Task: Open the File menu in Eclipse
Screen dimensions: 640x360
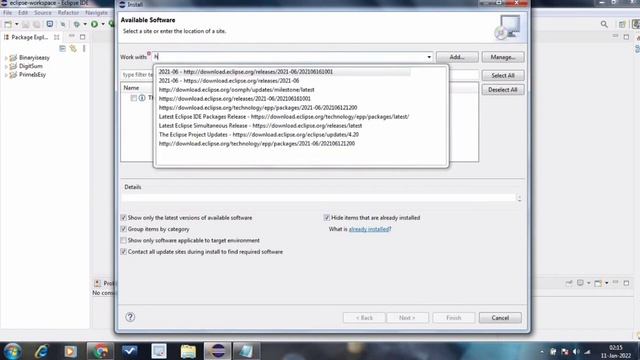Action: click(x=8, y=13)
